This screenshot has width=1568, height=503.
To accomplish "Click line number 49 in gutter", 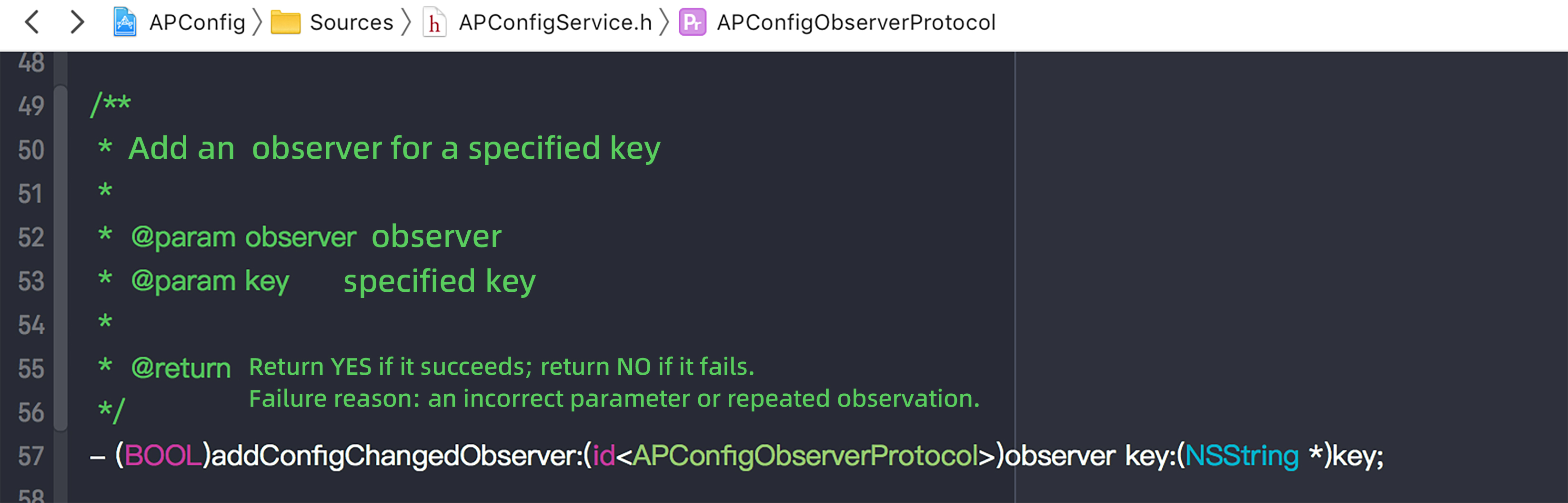I will point(30,106).
